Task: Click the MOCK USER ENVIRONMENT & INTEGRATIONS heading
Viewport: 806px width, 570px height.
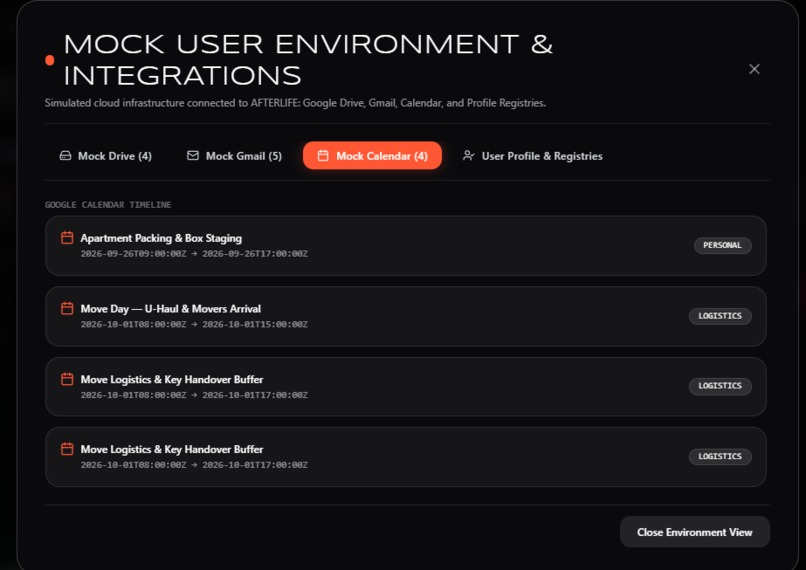Action: [308, 60]
